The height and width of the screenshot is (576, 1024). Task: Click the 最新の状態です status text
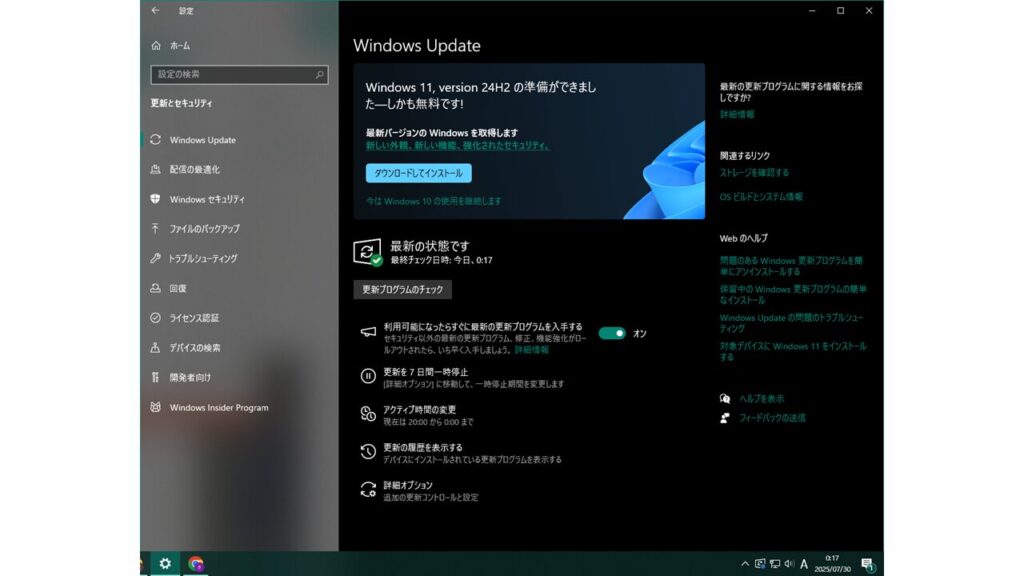(x=430, y=246)
